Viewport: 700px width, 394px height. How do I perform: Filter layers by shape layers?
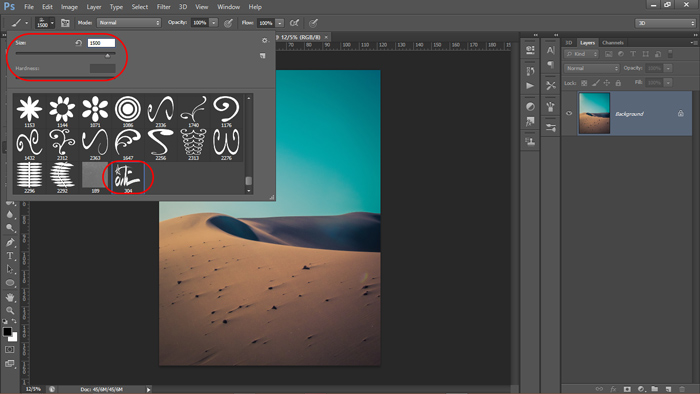point(646,54)
